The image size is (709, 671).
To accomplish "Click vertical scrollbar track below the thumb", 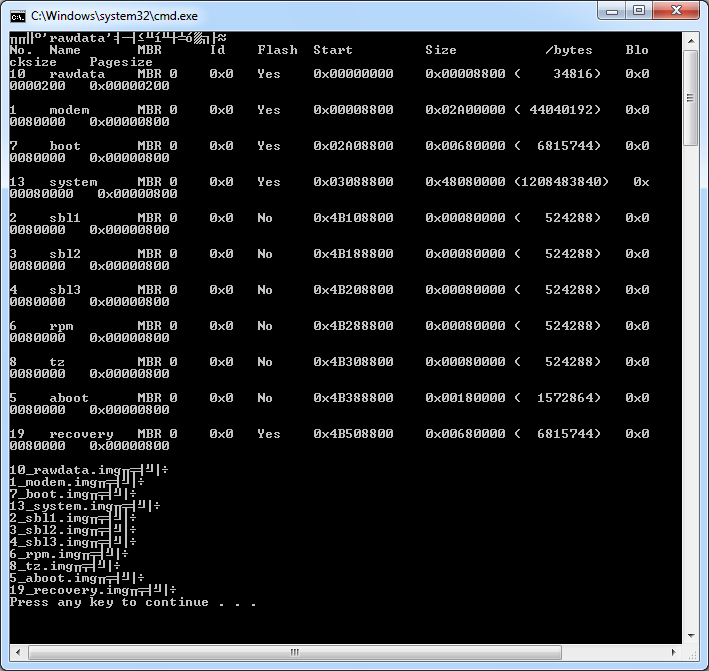I will tap(691, 400).
